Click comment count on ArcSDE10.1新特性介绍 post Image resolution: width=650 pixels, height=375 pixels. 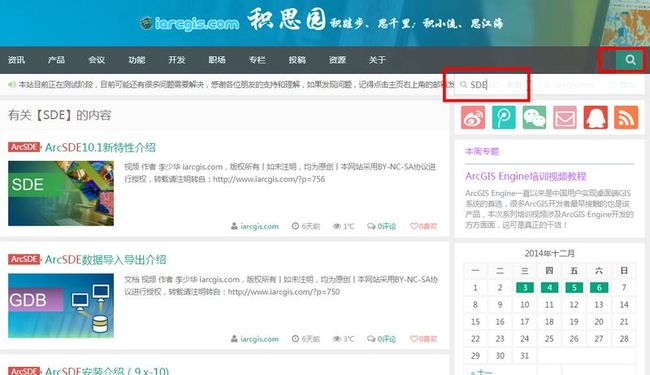[x=381, y=226]
